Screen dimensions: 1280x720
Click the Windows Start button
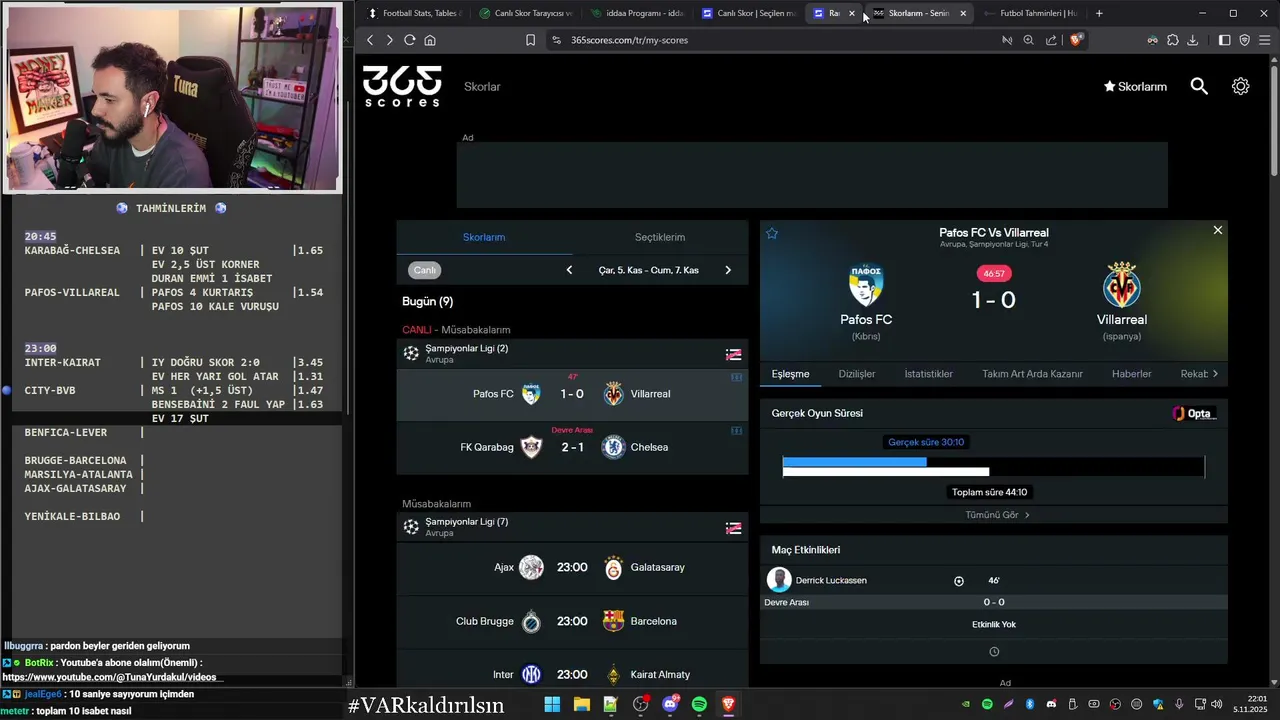552,705
